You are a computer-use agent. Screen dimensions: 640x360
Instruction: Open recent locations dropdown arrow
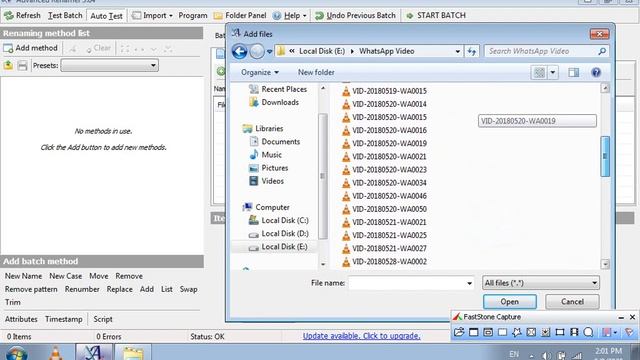269,52
